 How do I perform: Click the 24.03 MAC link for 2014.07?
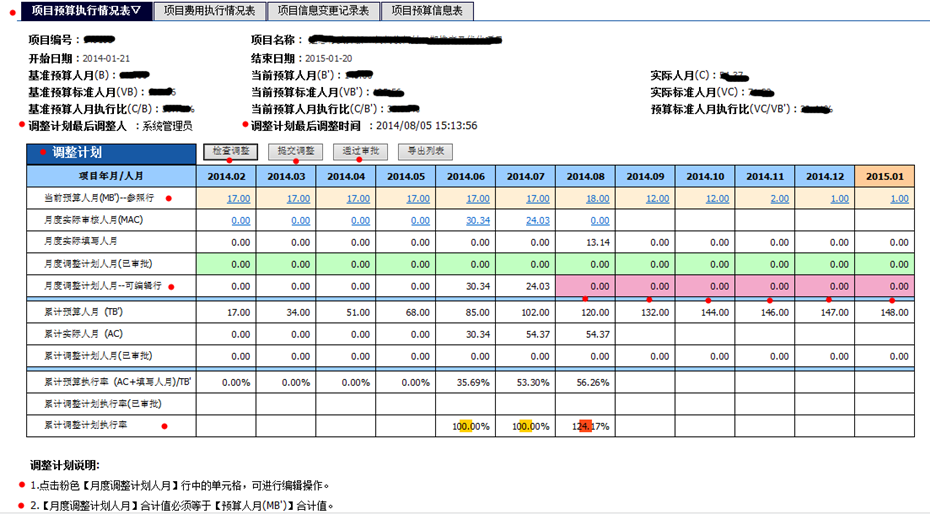(x=538, y=220)
